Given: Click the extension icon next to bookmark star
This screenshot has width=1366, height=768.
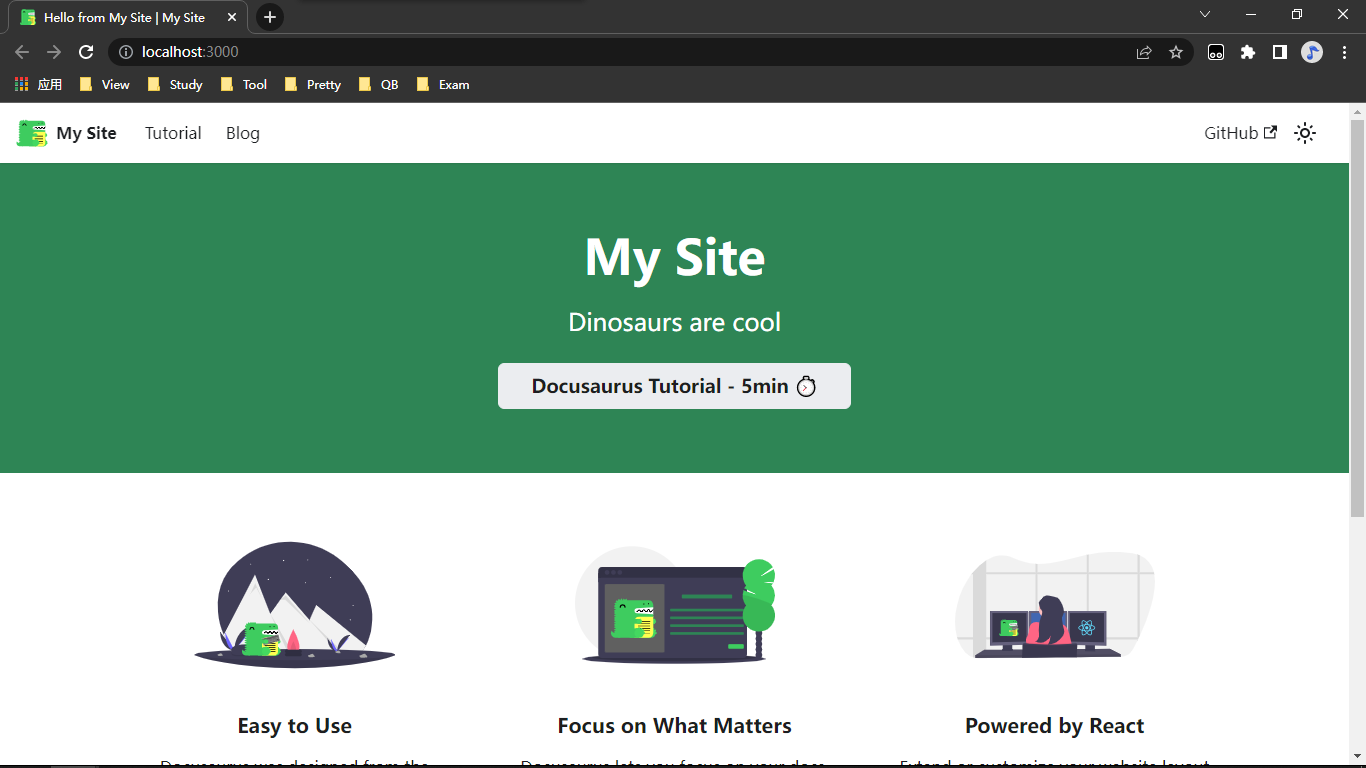Looking at the screenshot, I should 1216,52.
